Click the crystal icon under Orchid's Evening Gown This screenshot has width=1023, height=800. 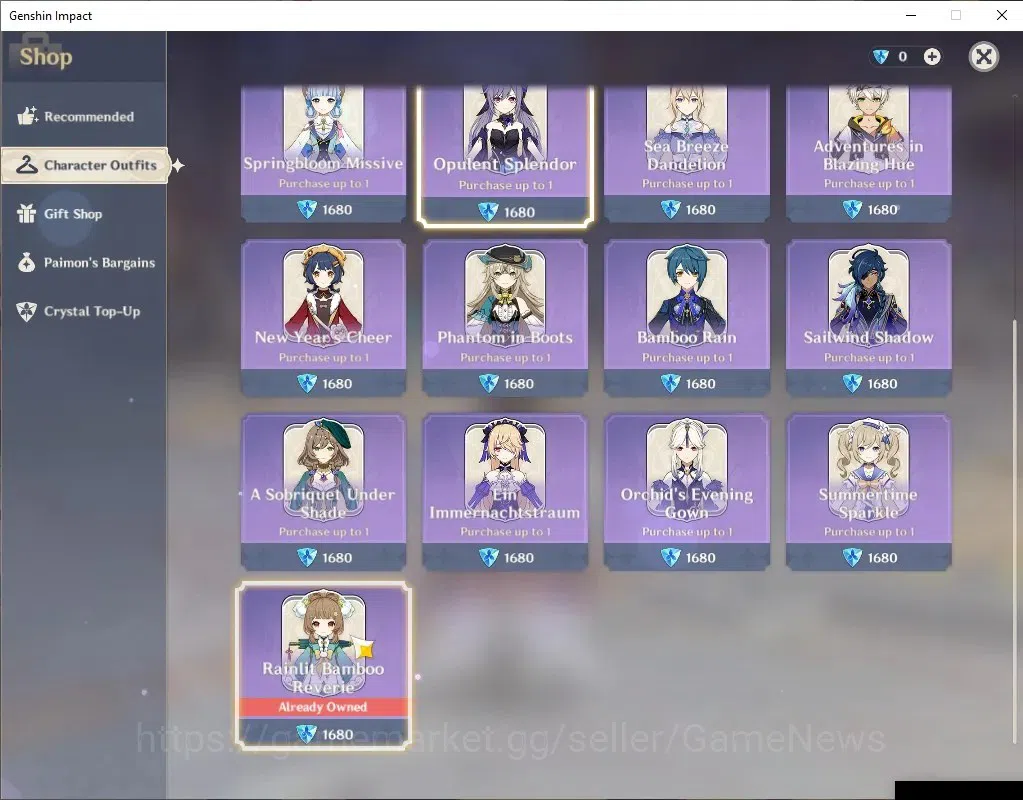[671, 558]
